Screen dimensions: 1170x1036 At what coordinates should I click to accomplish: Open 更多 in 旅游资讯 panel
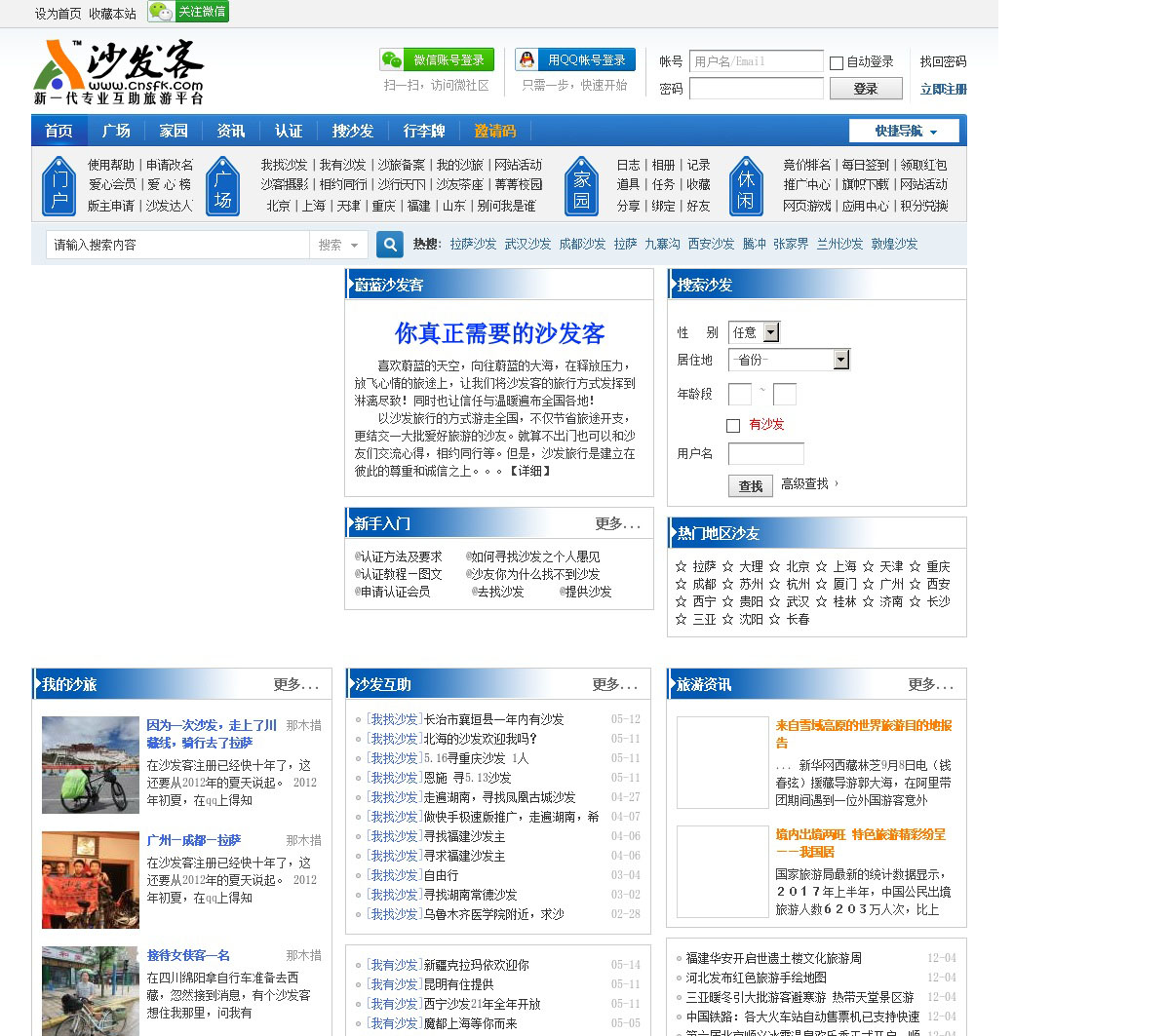tap(930, 684)
